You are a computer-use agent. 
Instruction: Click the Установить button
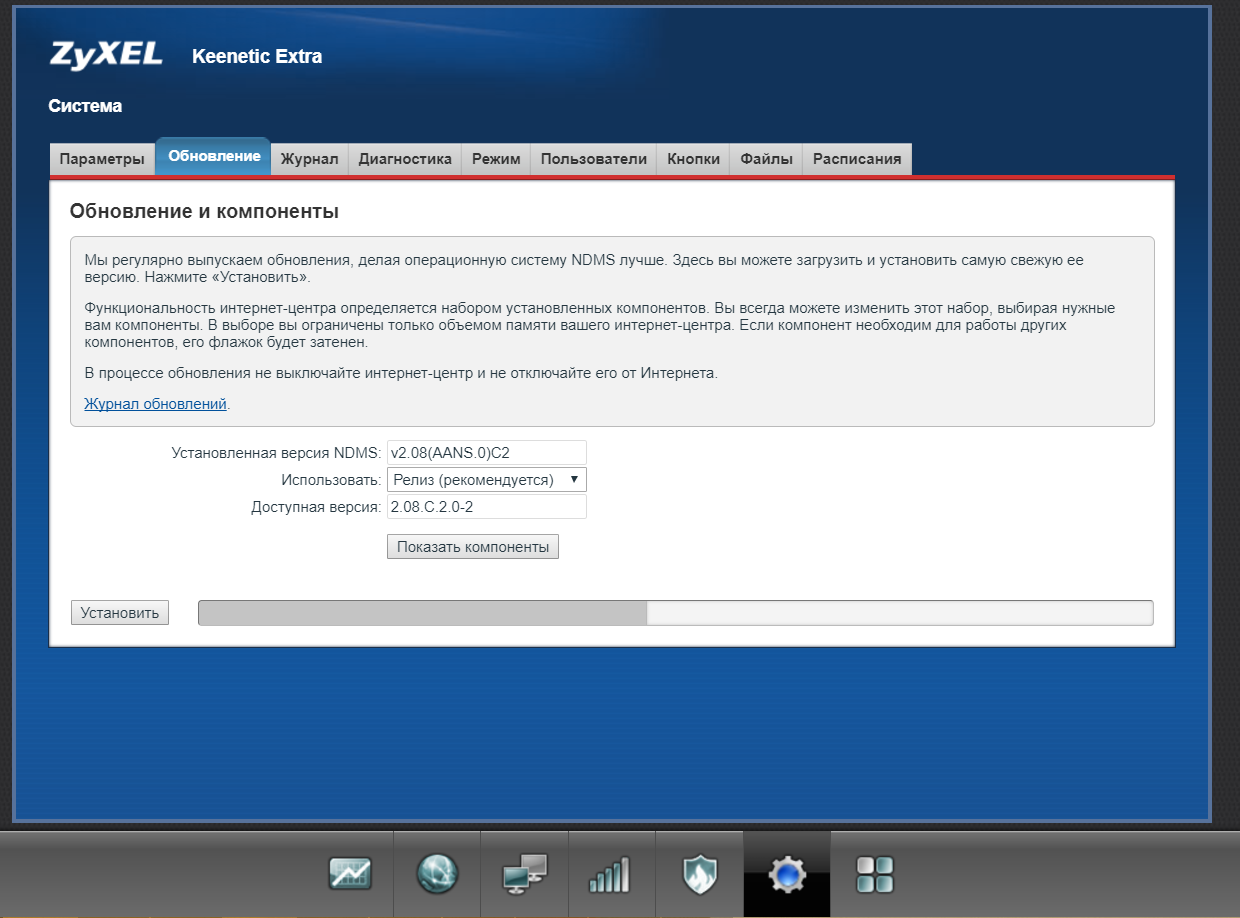[x=119, y=611]
